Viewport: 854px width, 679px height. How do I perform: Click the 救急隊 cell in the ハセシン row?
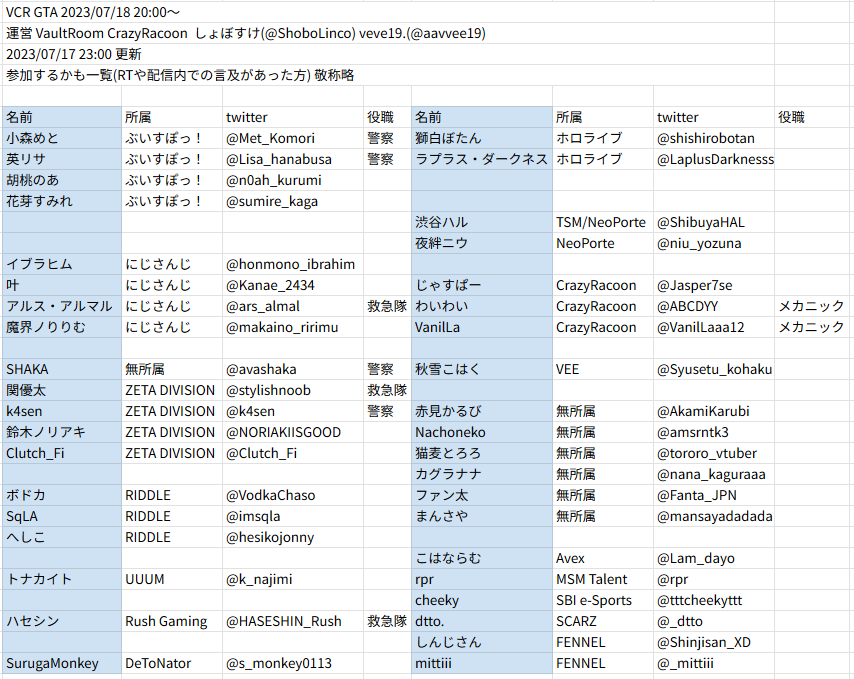387,621
